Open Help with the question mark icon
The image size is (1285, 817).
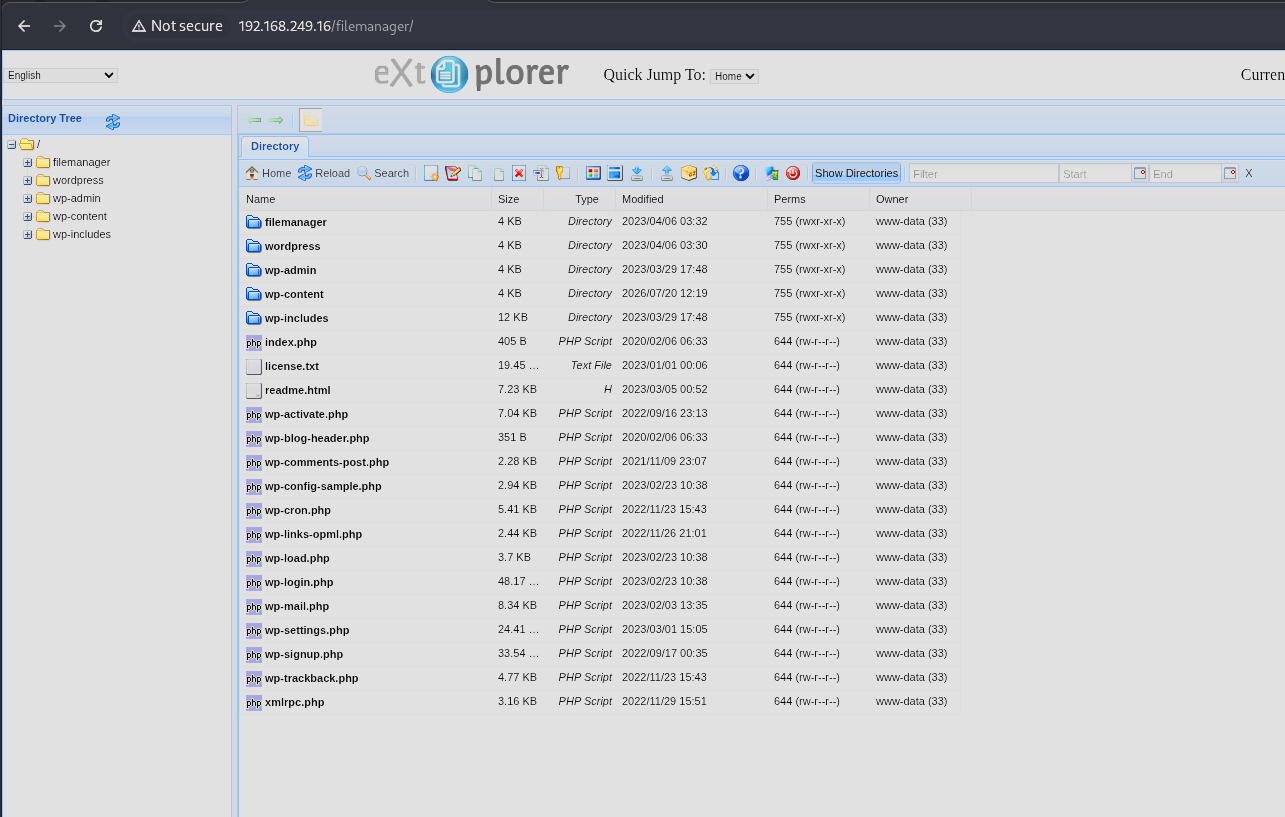click(741, 173)
